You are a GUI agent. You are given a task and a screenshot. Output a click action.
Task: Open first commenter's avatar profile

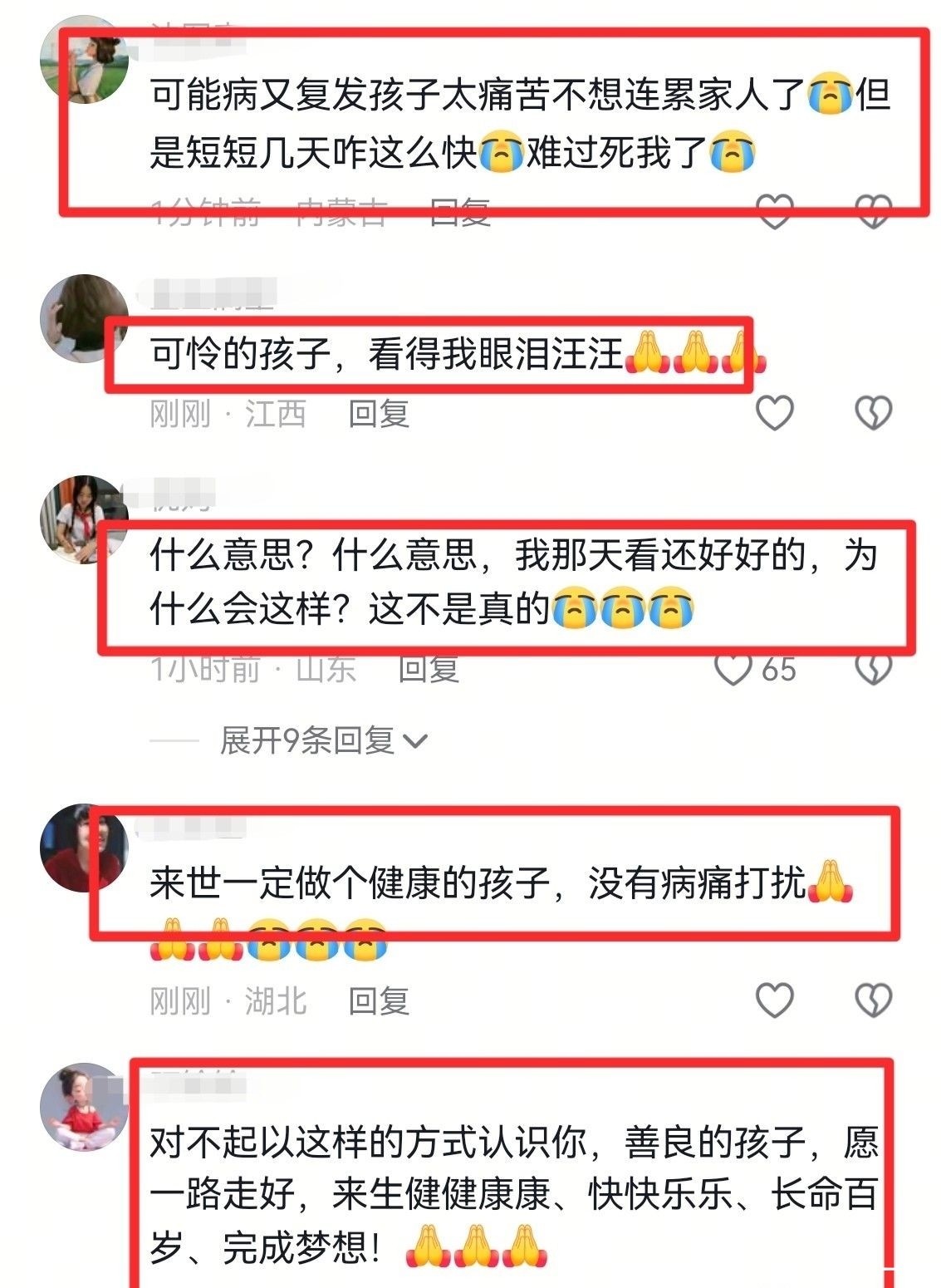84,60
